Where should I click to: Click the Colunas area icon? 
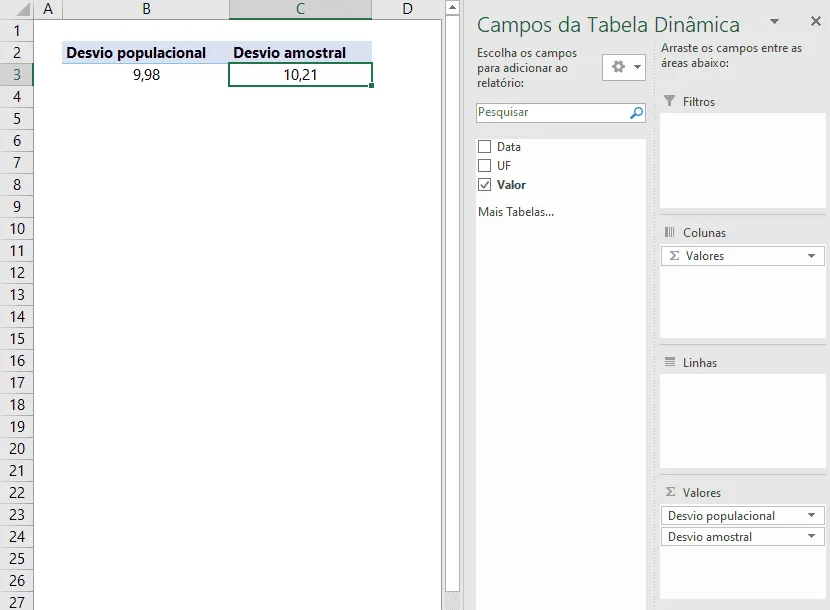(x=670, y=232)
